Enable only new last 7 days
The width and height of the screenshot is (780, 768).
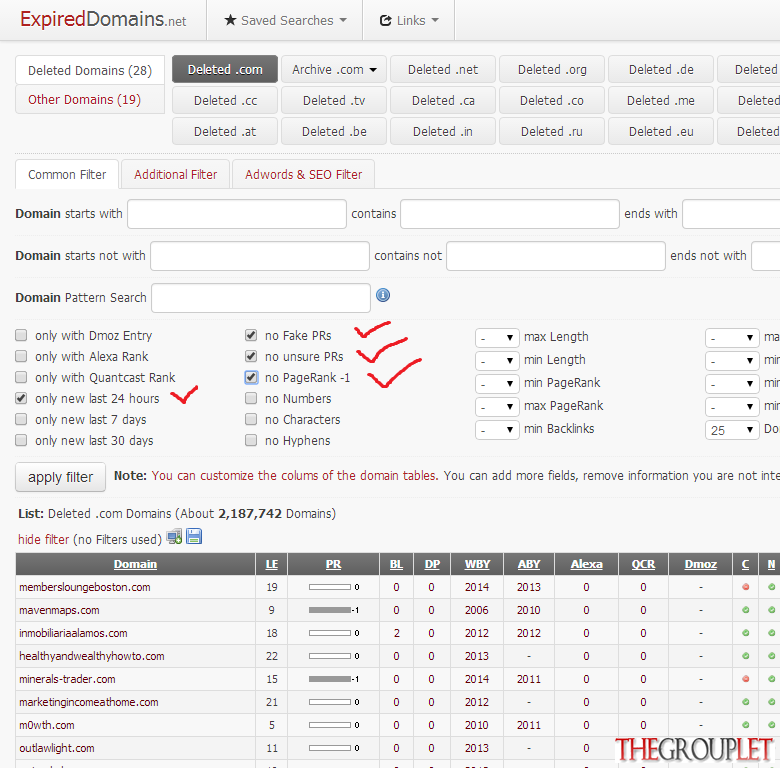pyautogui.click(x=21, y=419)
